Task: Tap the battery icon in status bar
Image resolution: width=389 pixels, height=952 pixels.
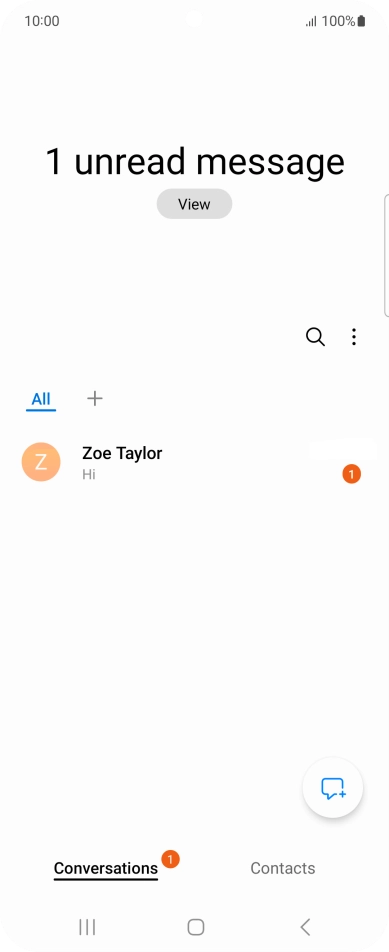Action: click(361, 21)
